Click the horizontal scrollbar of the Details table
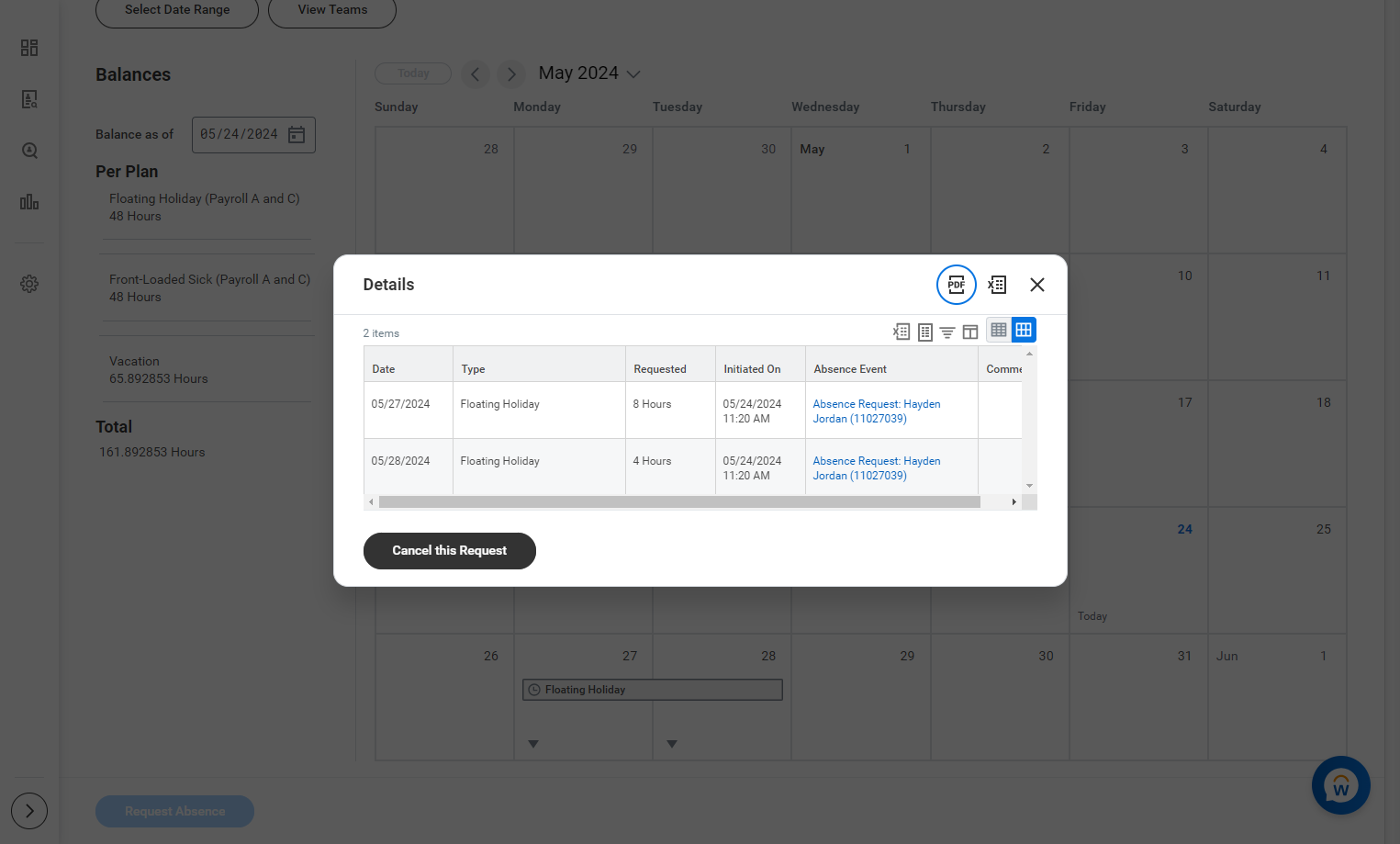 tap(679, 502)
